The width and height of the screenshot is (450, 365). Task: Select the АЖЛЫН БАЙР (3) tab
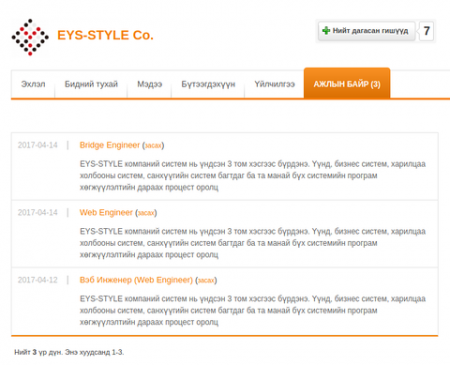click(347, 83)
